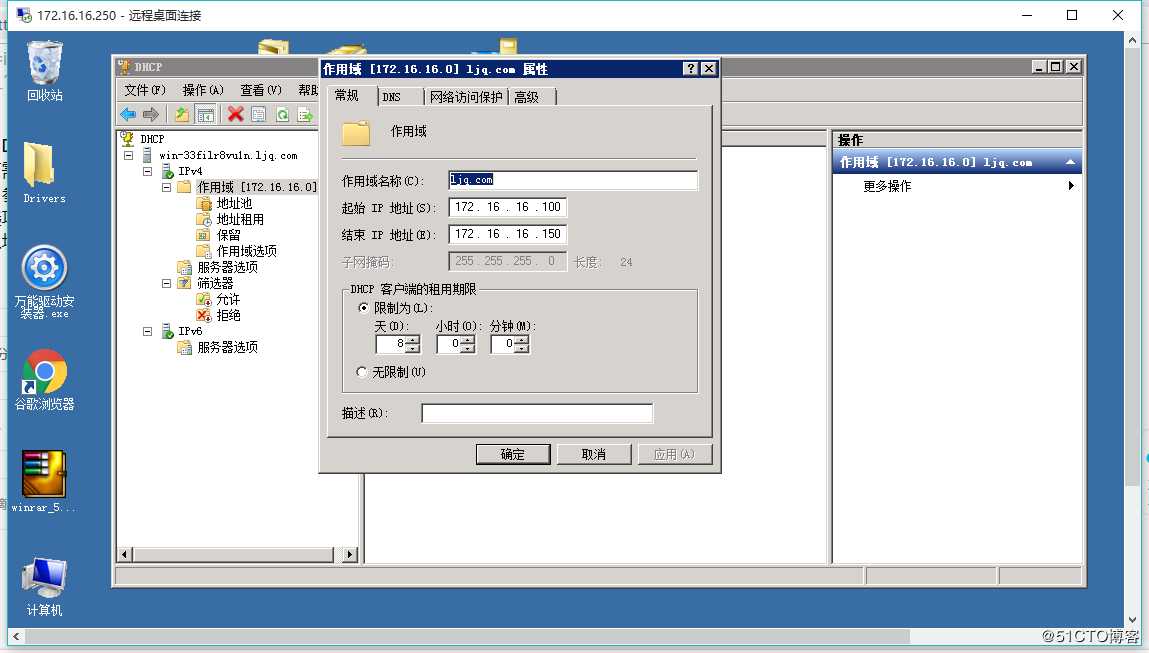The height and width of the screenshot is (653, 1149).
Task: Click the 取消 button
Action: (594, 454)
